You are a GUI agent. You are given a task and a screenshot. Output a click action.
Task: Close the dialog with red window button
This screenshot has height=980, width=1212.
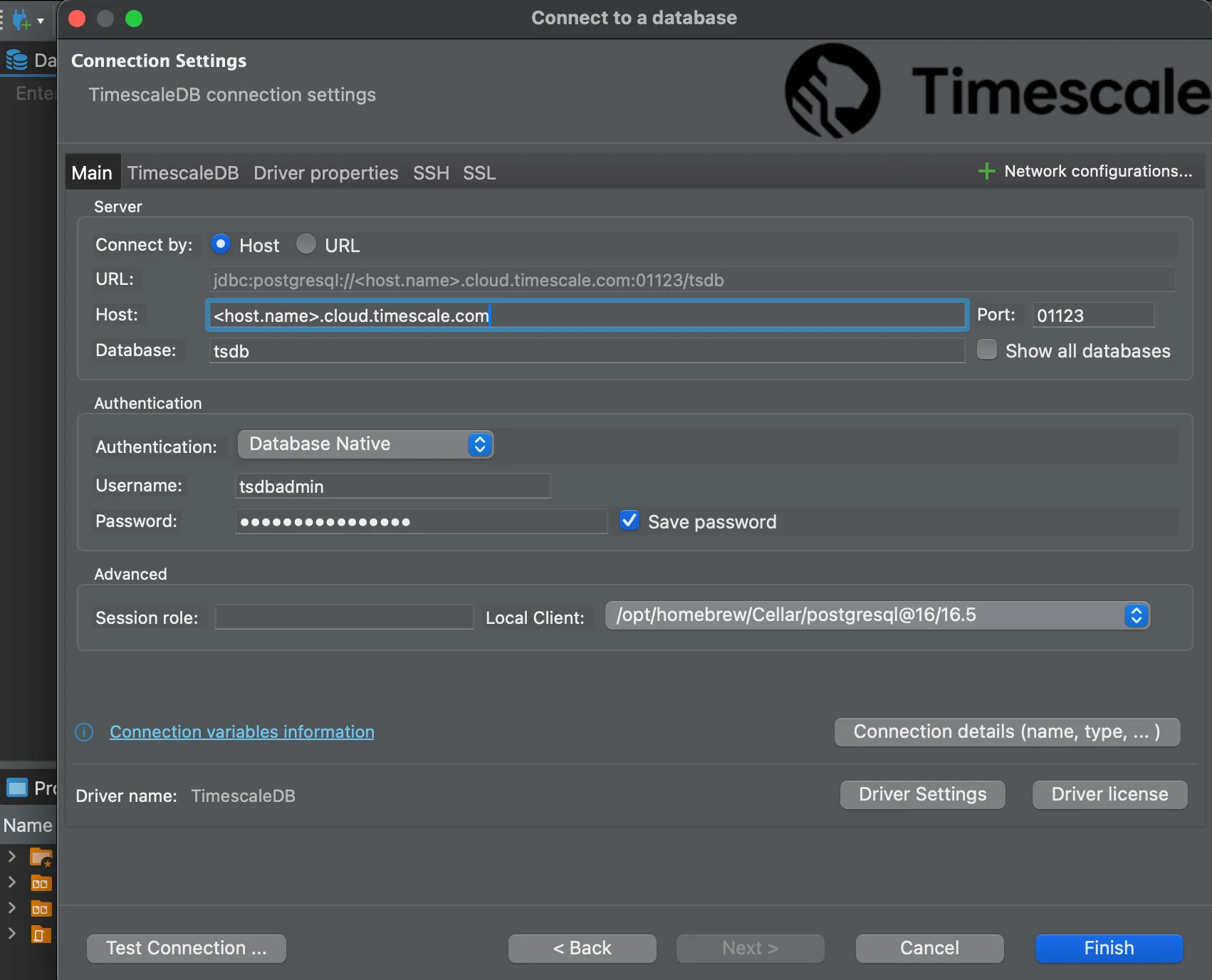click(x=77, y=19)
